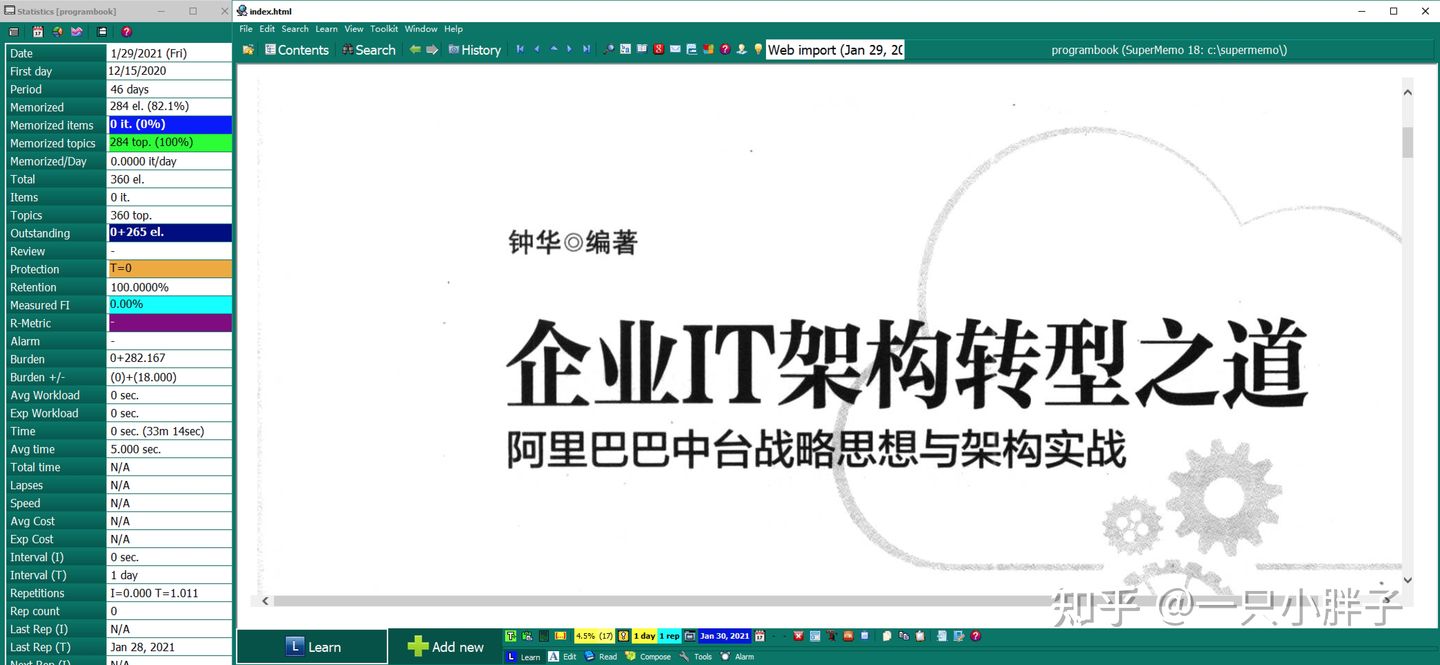Select the Compose box icon at bottom

pos(631,656)
